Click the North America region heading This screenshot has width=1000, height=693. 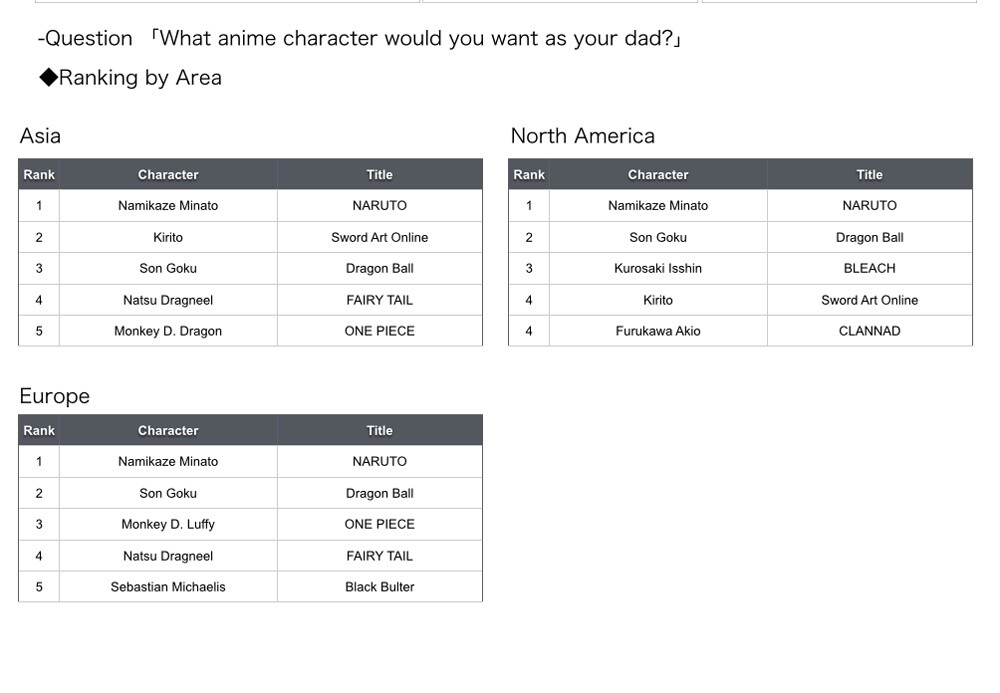click(x=582, y=136)
